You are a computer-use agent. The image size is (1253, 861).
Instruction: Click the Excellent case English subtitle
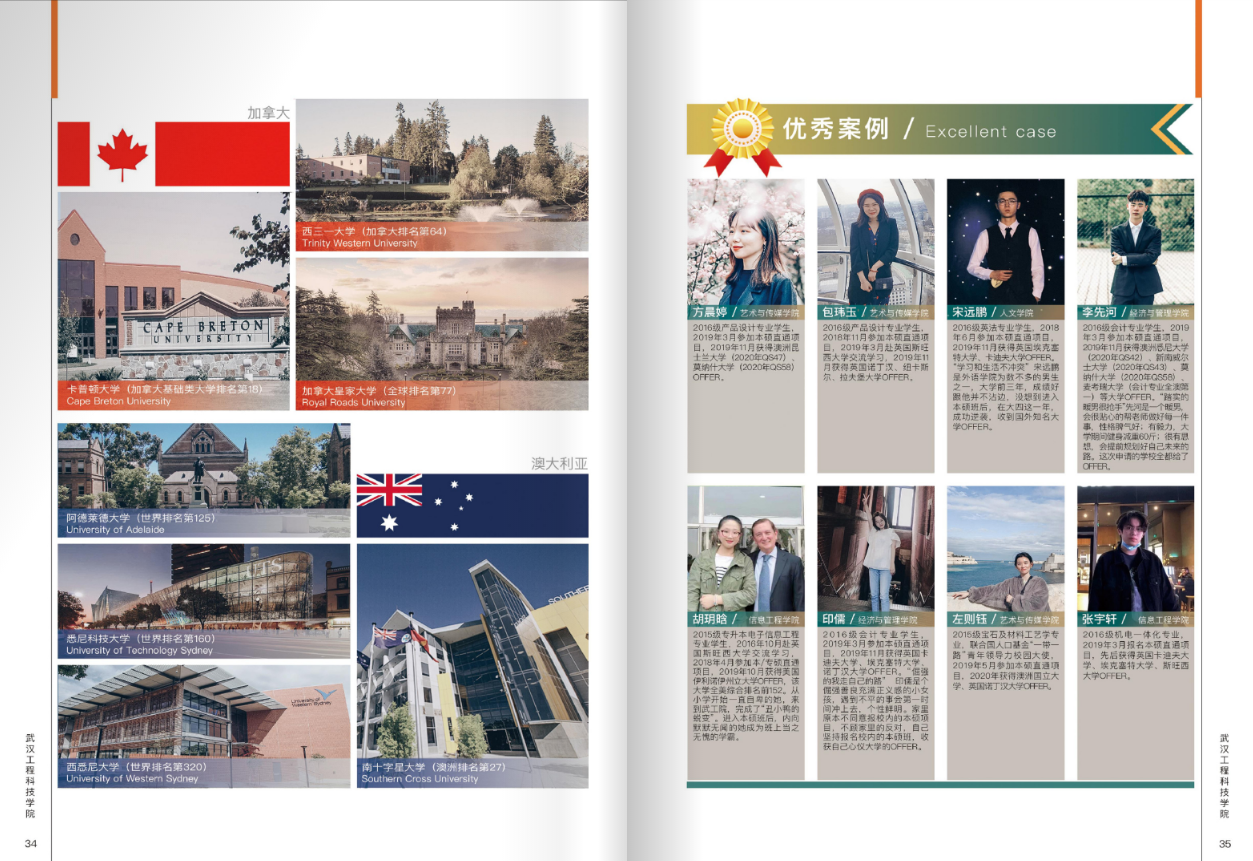tap(990, 131)
